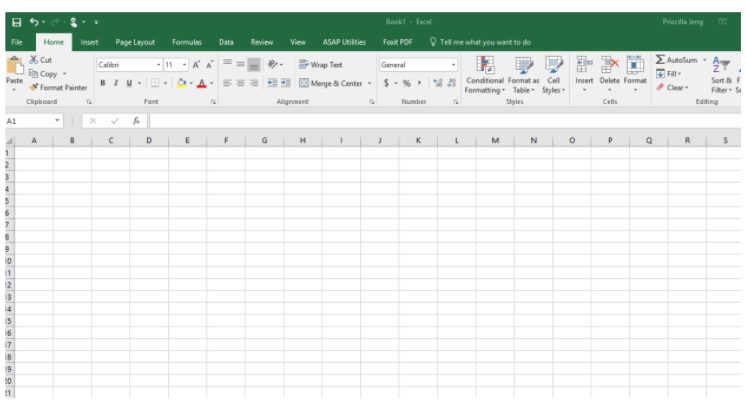Expand the Name Box dropdown arrow

[57, 121]
